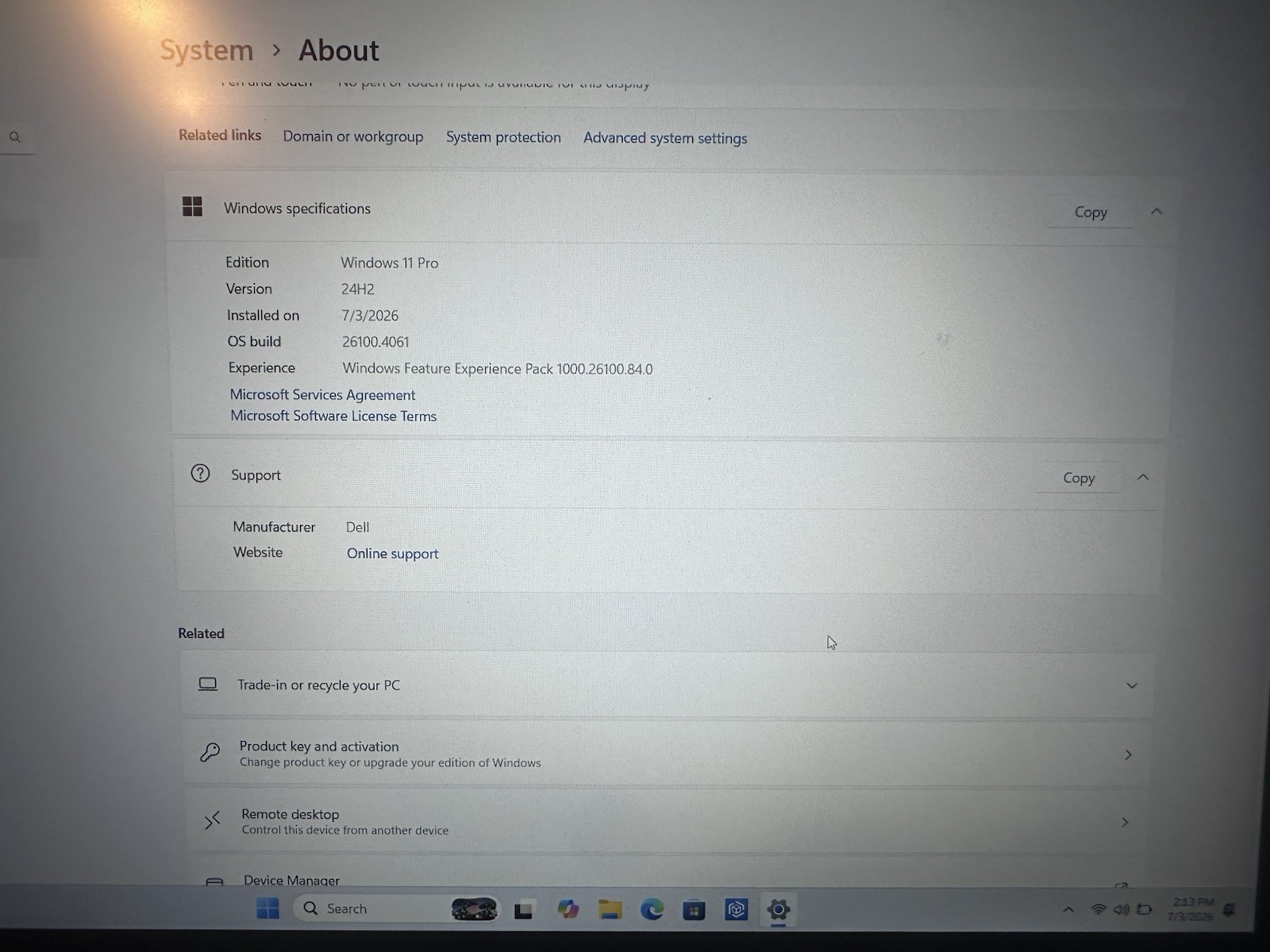Open Task View from the taskbar
The width and height of the screenshot is (1270, 952).
523,910
